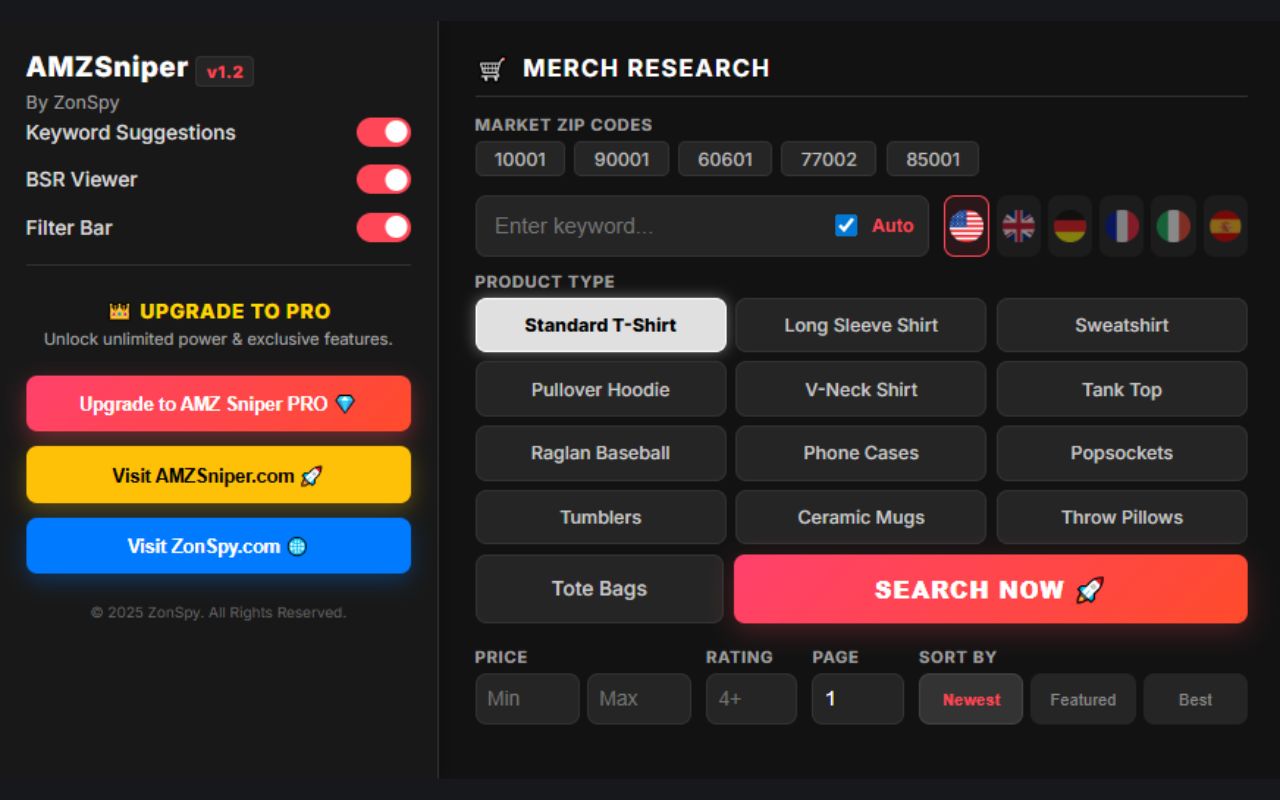Uncheck the Auto checkbox
This screenshot has height=800, width=1280.
846,225
